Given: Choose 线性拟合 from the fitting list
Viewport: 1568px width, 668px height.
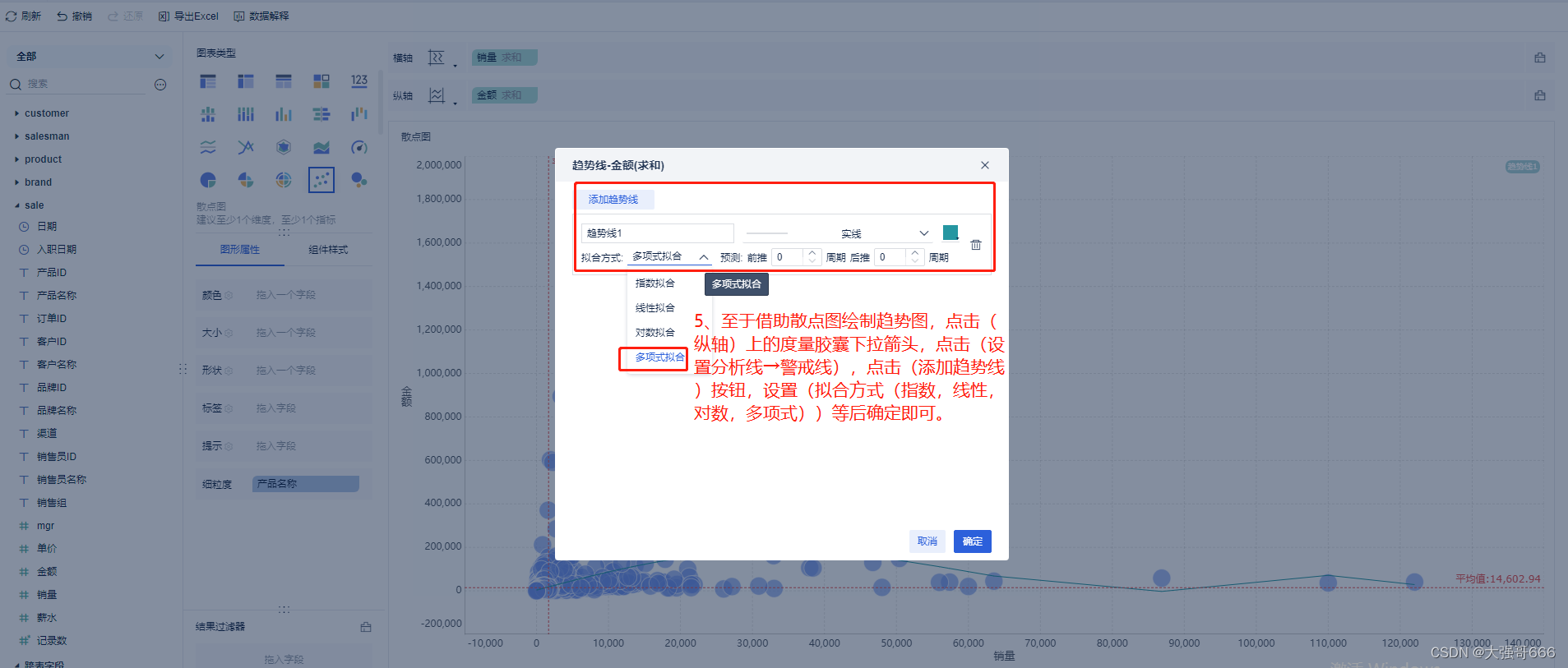Looking at the screenshot, I should click(x=655, y=308).
